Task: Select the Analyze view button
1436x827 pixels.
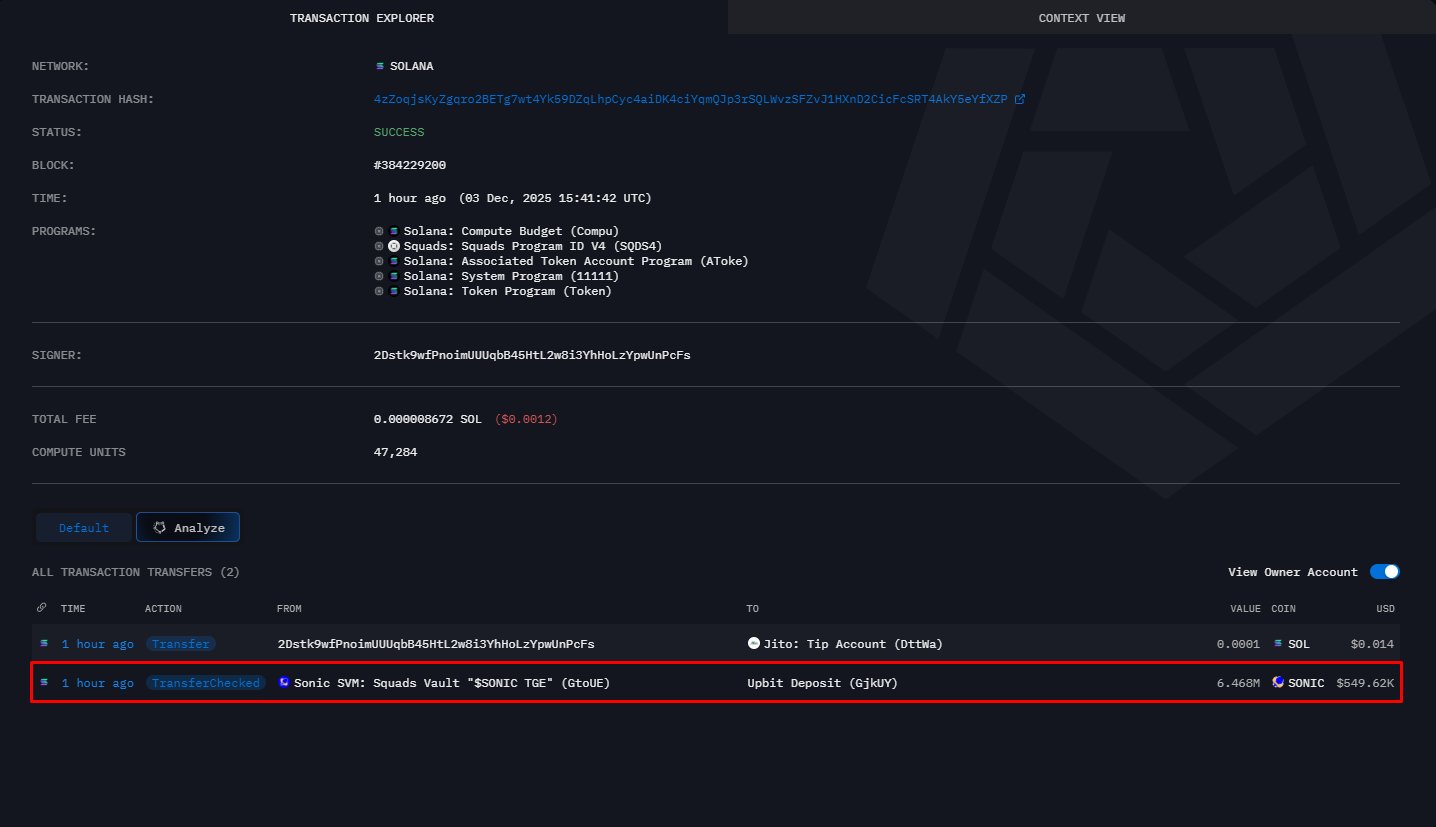Action: (188, 527)
